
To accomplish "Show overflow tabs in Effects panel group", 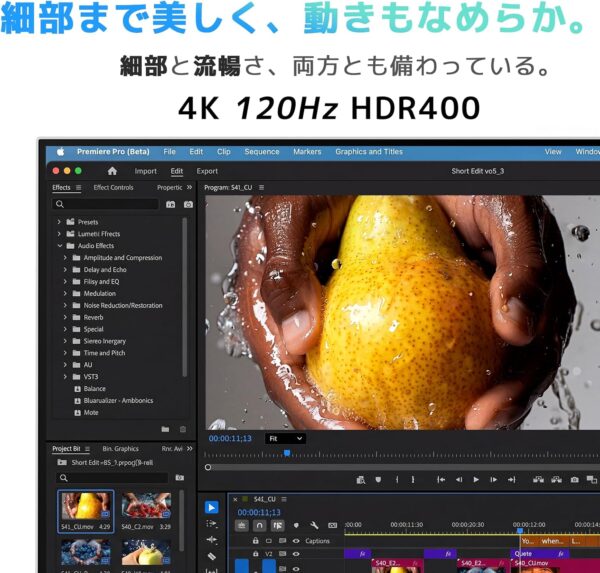I will pyautogui.click(x=189, y=187).
